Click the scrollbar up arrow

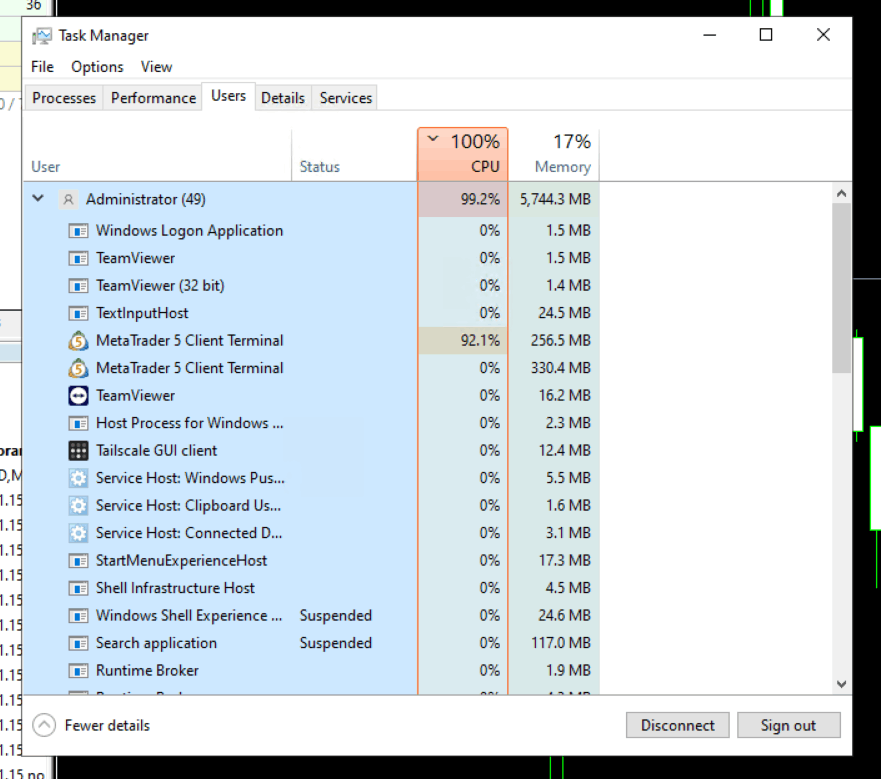841,194
